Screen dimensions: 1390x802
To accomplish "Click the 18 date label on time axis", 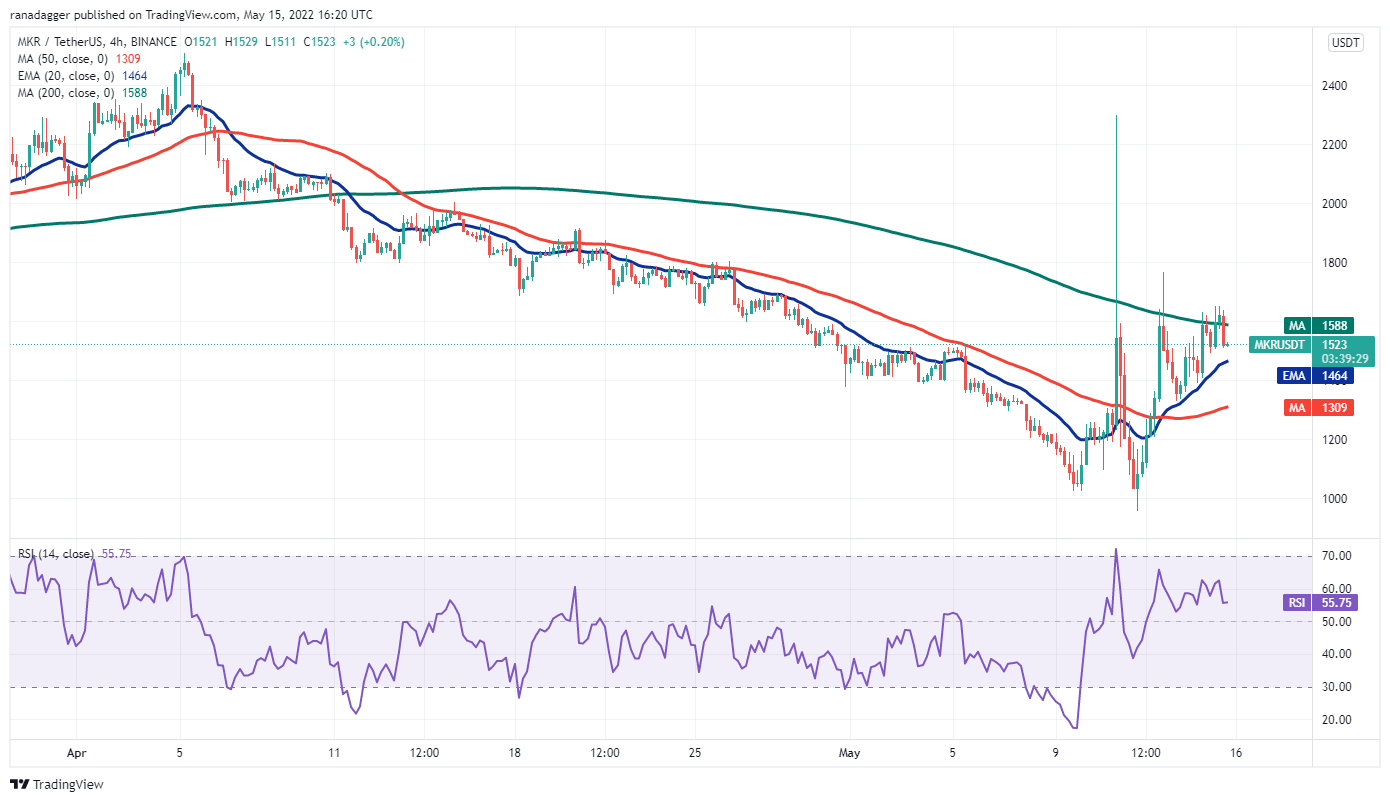I will point(514,752).
